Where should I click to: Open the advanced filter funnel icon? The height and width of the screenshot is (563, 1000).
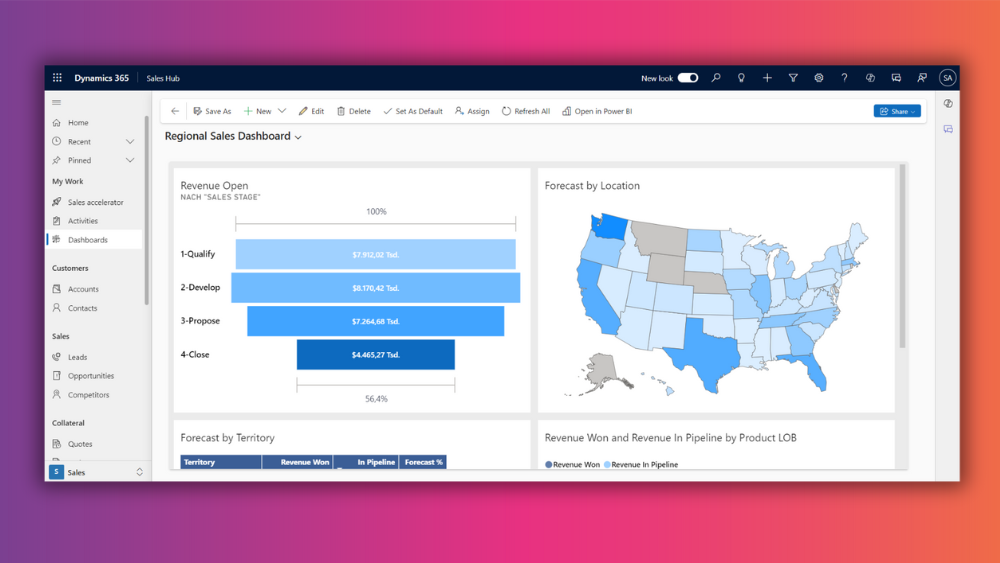793,78
